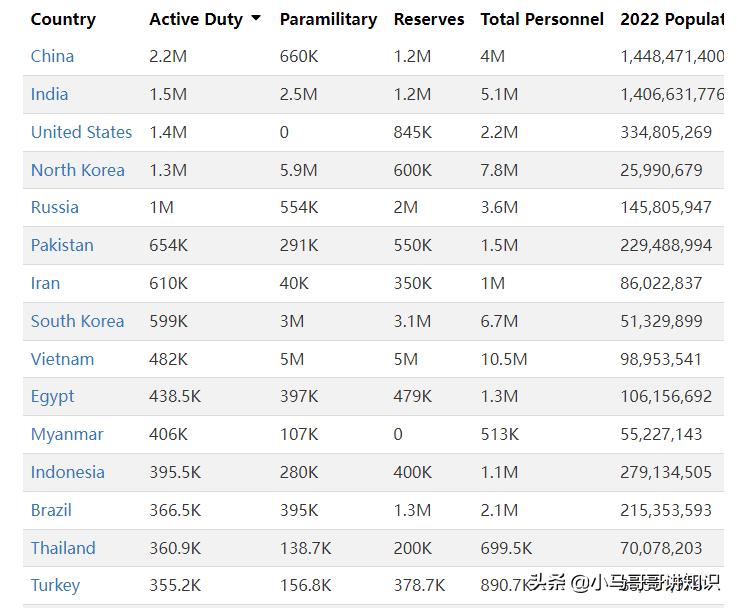Open the Brazil country link

tap(51, 510)
